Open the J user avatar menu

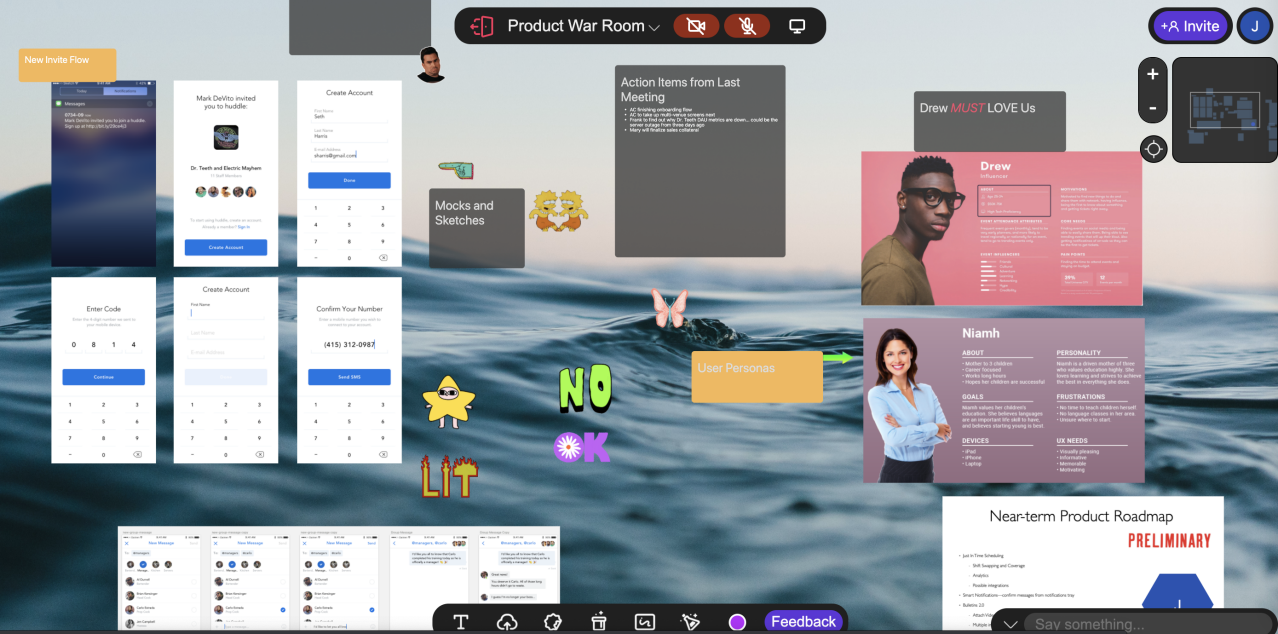1254,26
